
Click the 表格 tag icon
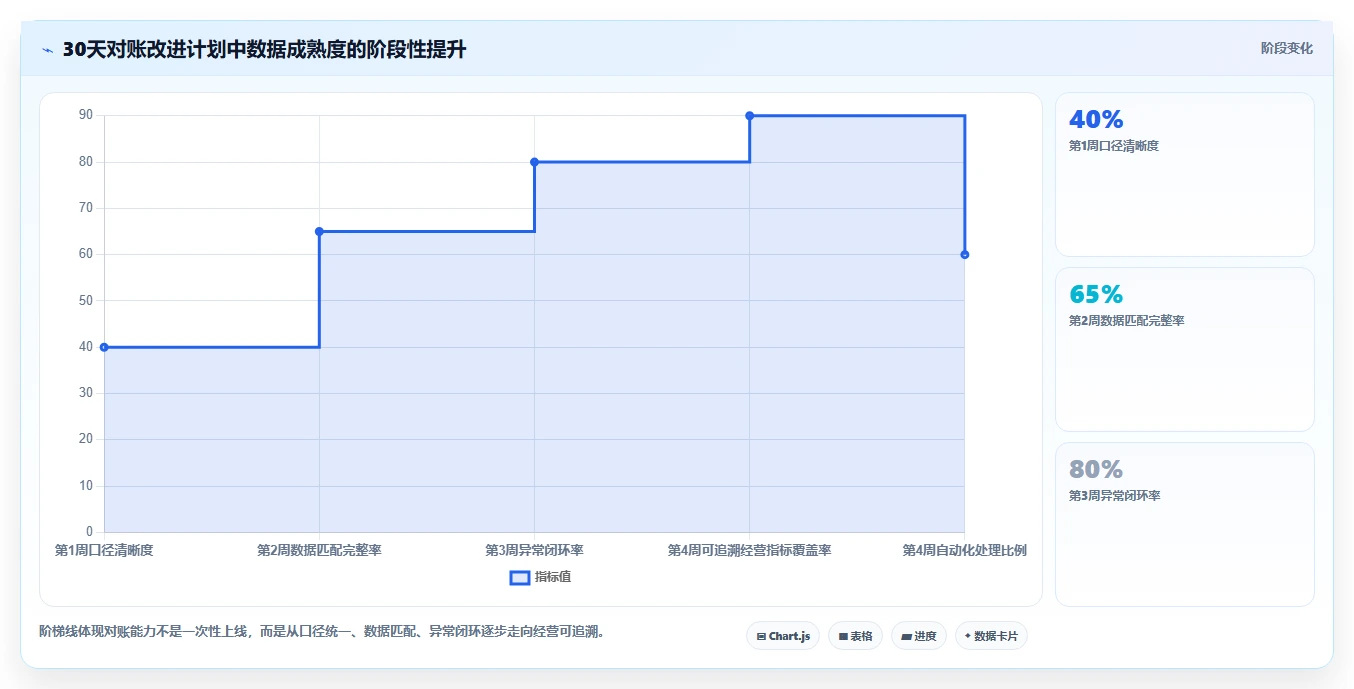click(x=843, y=636)
